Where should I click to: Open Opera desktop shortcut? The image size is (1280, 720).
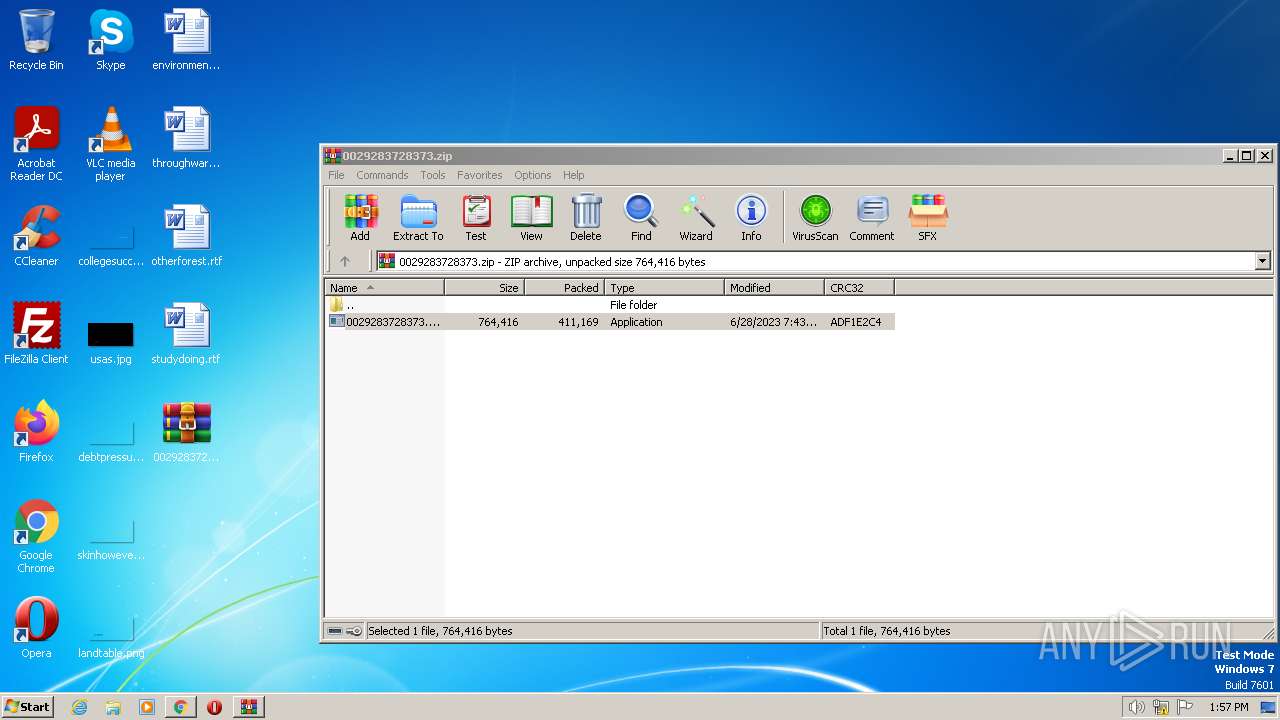[x=36, y=629]
